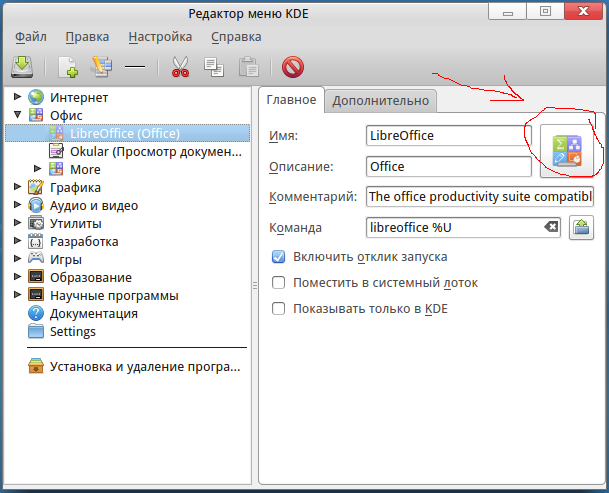Enable the place in system tray checkbox
Image resolution: width=609 pixels, height=493 pixels.
coord(280,283)
